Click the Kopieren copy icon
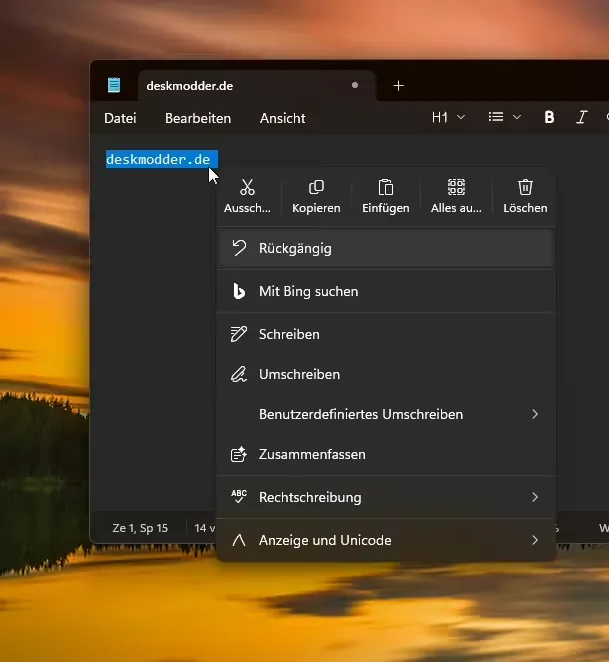This screenshot has width=609, height=662. tap(316, 188)
